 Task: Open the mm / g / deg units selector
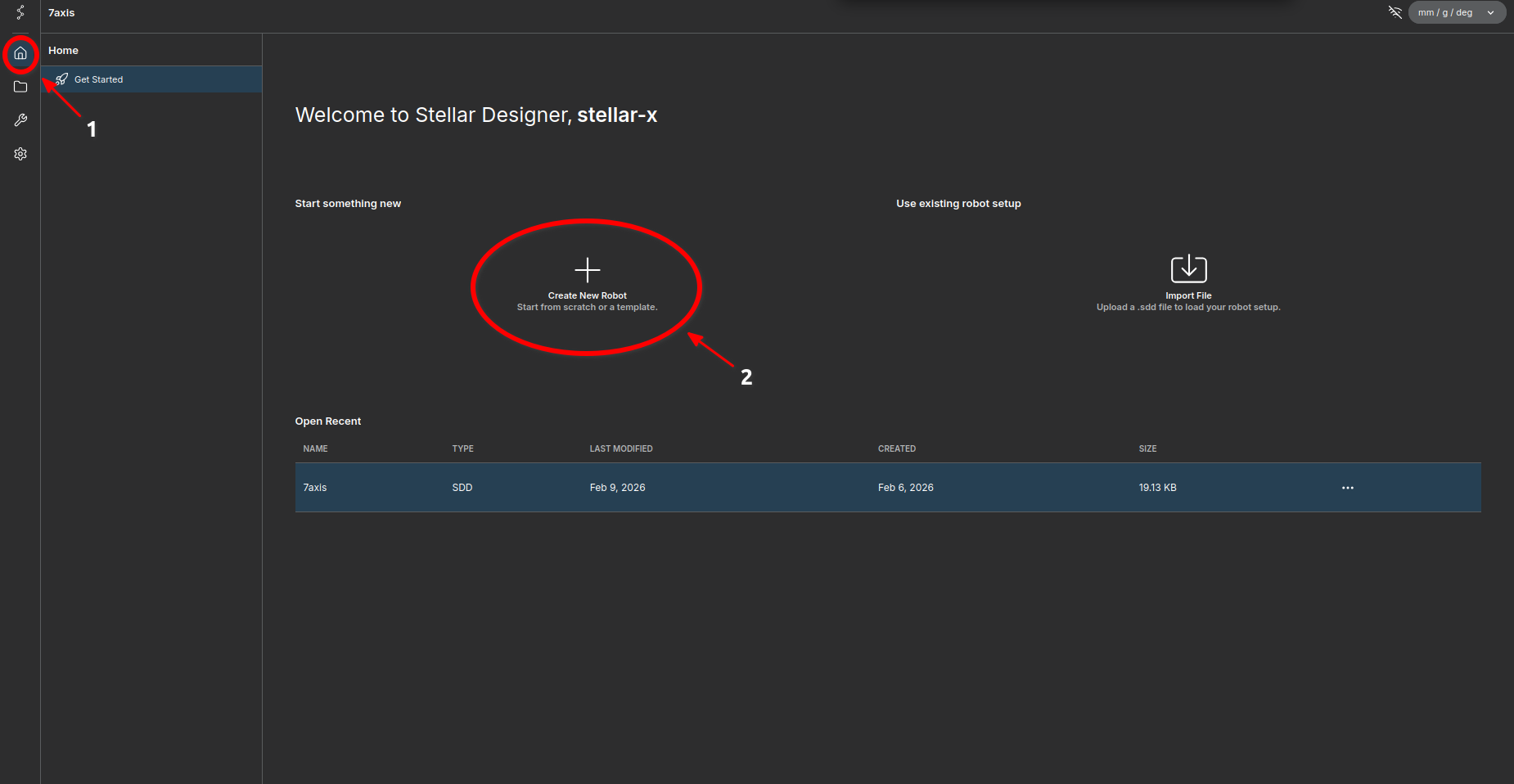point(1456,12)
